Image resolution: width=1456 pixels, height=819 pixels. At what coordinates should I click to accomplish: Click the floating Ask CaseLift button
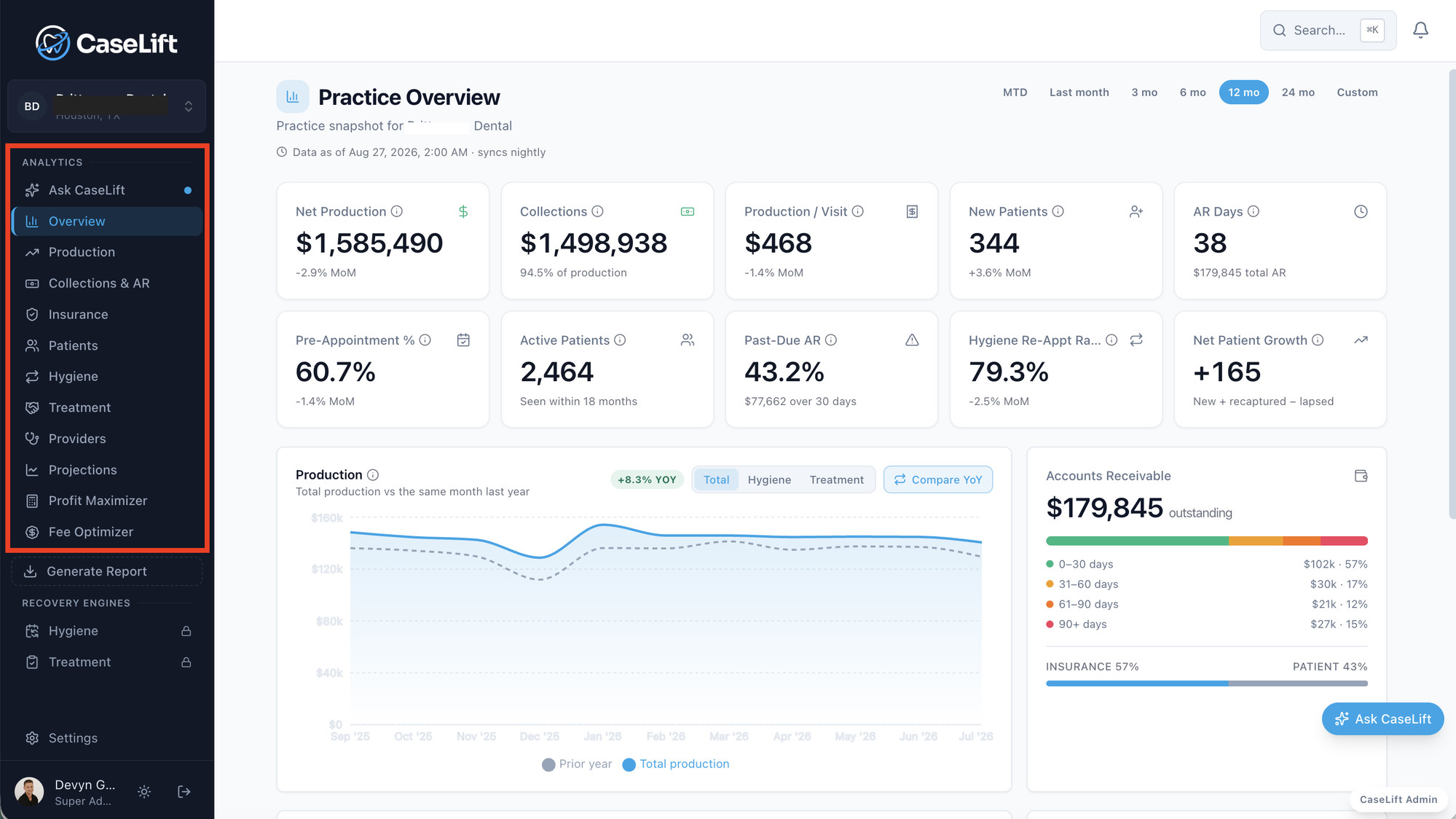(x=1382, y=719)
